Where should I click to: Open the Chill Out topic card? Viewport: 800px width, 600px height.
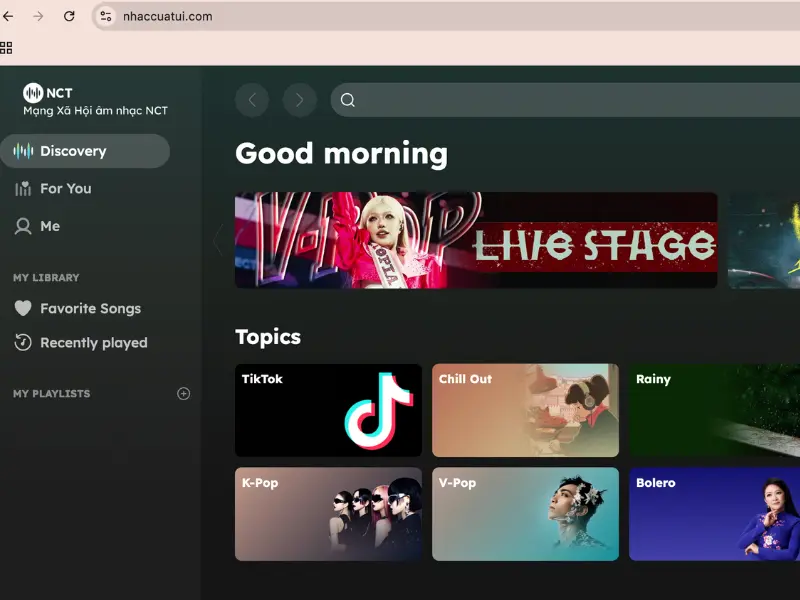click(526, 410)
